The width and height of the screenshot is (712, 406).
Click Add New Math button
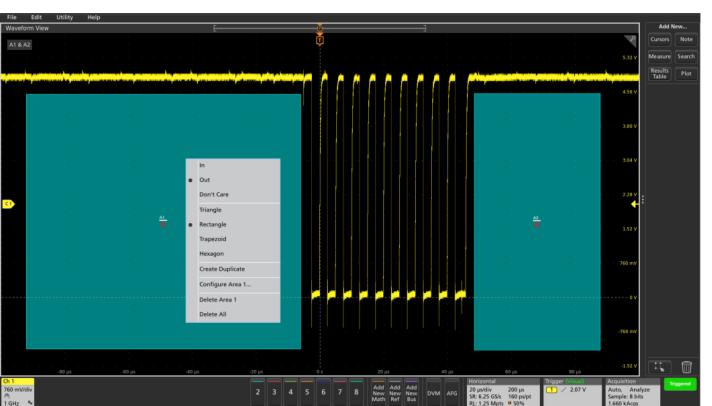pos(378,393)
